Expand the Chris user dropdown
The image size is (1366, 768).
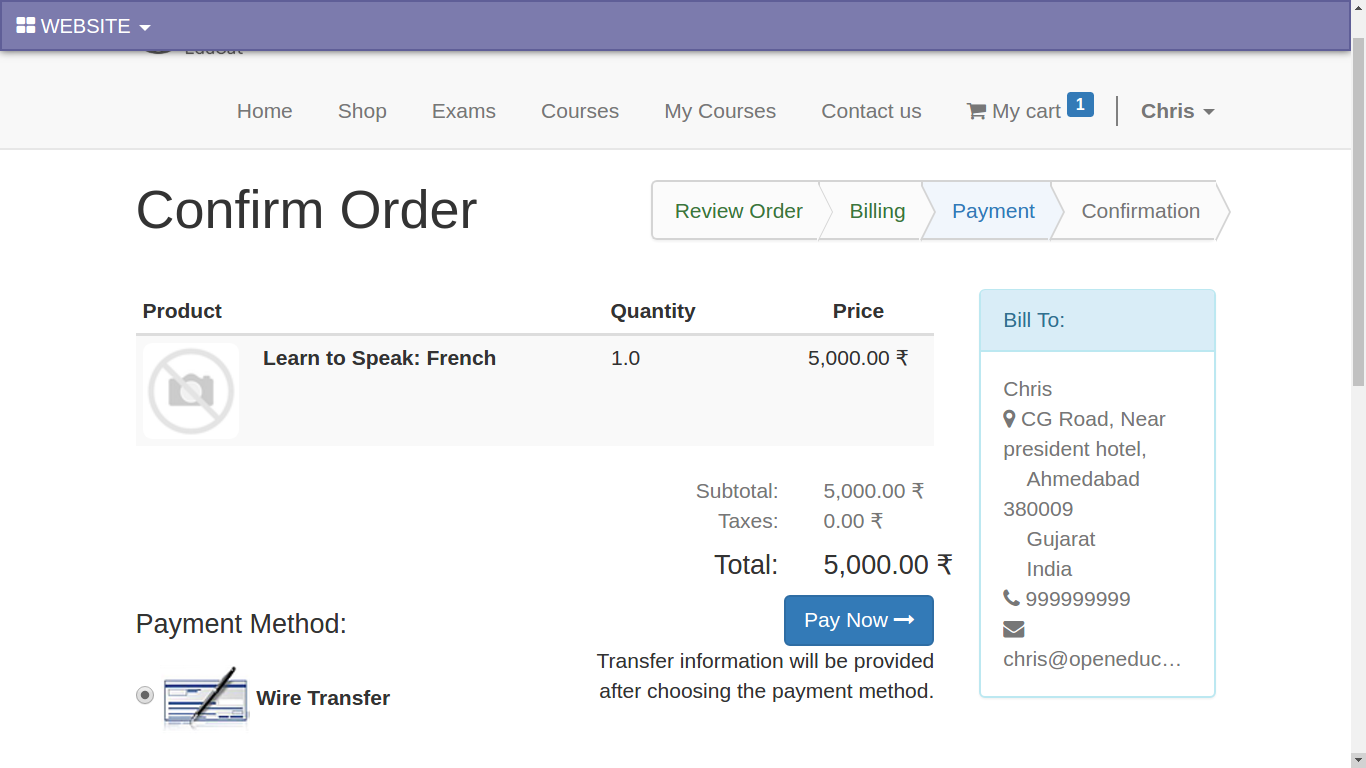pyautogui.click(x=1177, y=112)
